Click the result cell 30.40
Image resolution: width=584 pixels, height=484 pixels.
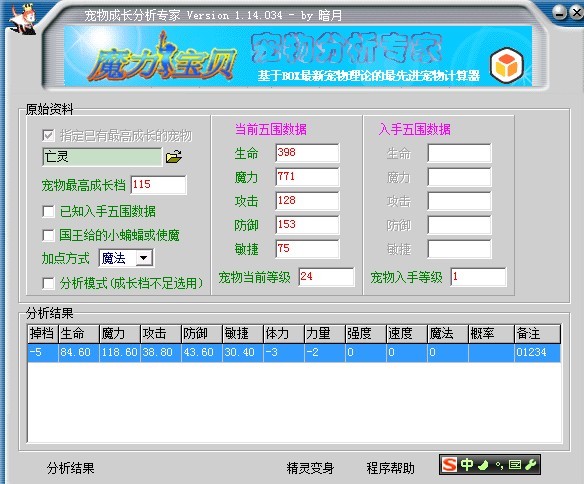242,352
